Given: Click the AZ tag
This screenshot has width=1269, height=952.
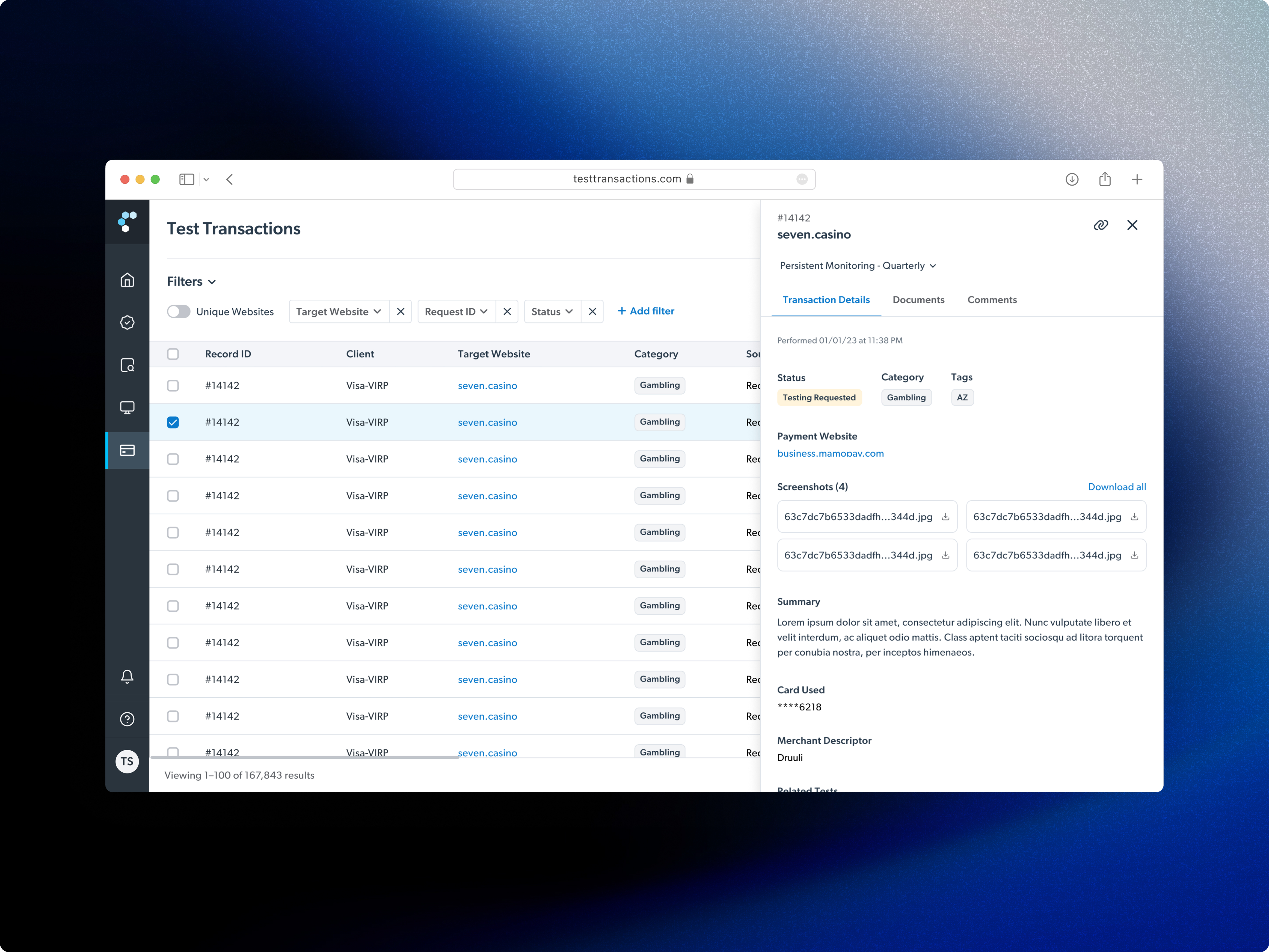Looking at the screenshot, I should tap(962, 397).
